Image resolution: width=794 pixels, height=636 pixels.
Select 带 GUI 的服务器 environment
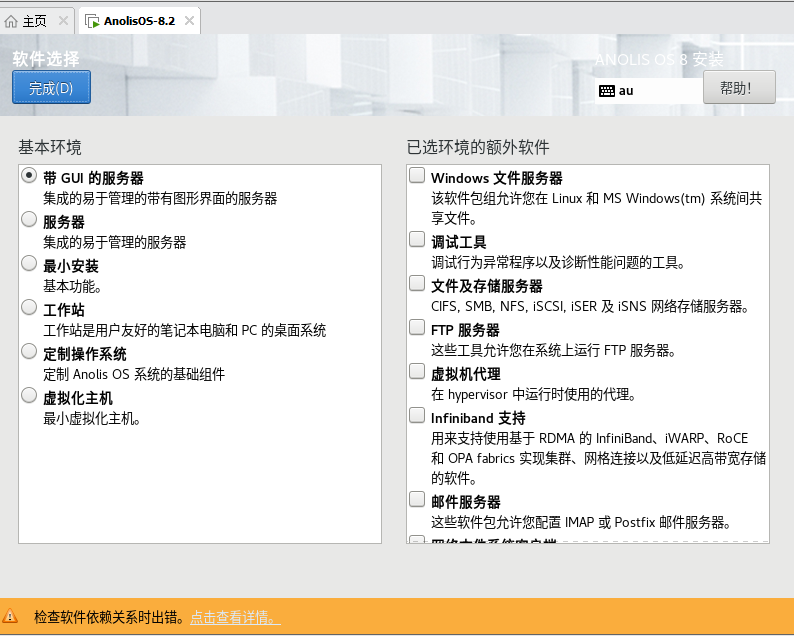coord(29,176)
